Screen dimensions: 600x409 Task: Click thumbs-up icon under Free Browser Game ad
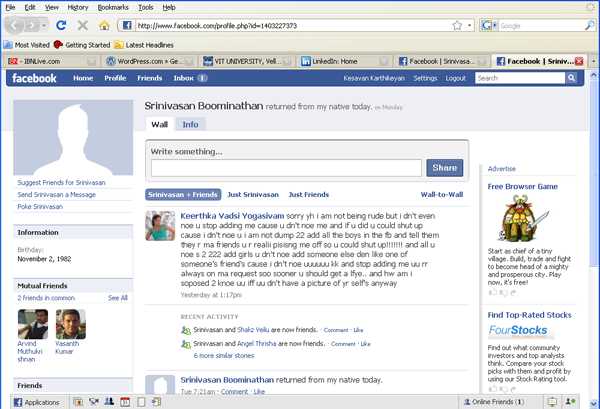[x=492, y=293]
